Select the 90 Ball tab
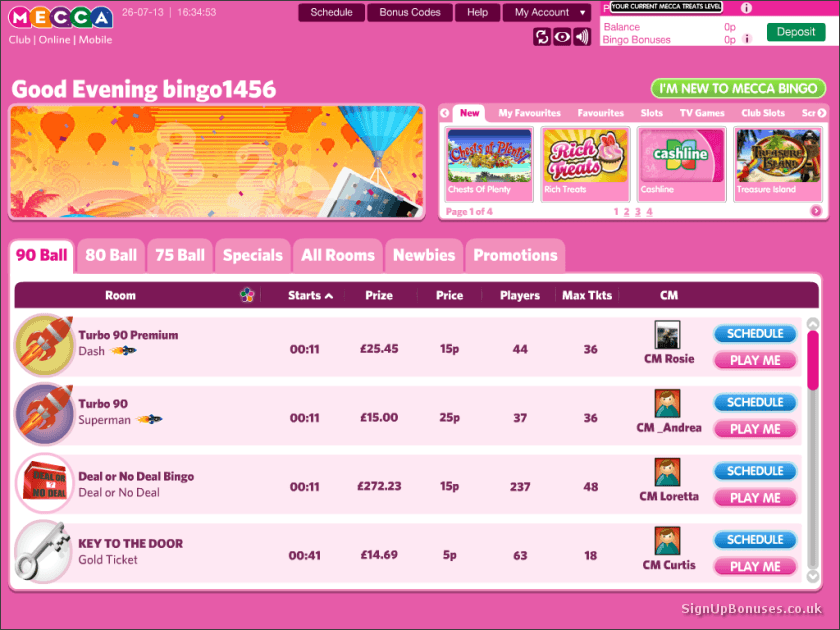The width and height of the screenshot is (840, 630). 42,256
